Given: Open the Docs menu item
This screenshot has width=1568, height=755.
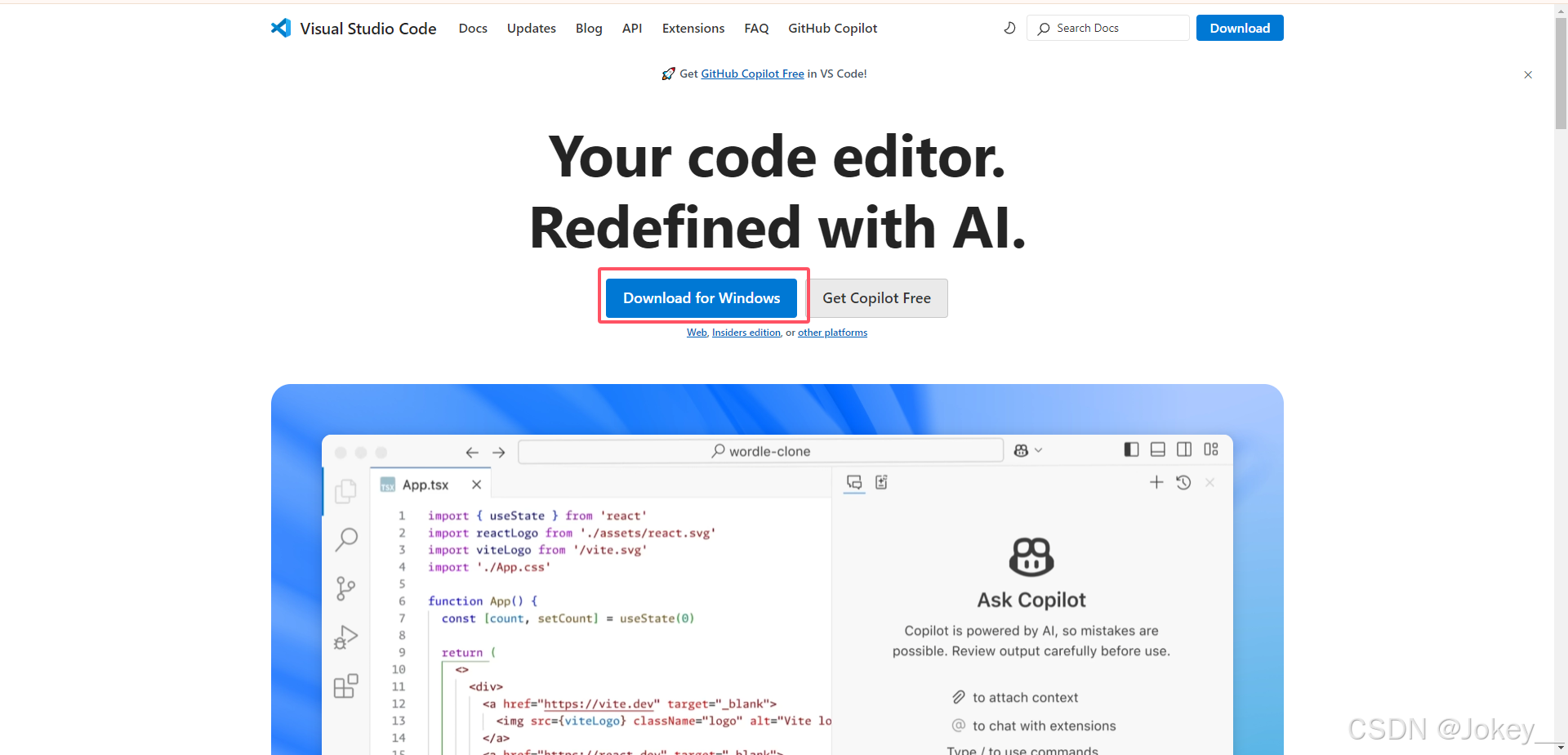Looking at the screenshot, I should [473, 28].
